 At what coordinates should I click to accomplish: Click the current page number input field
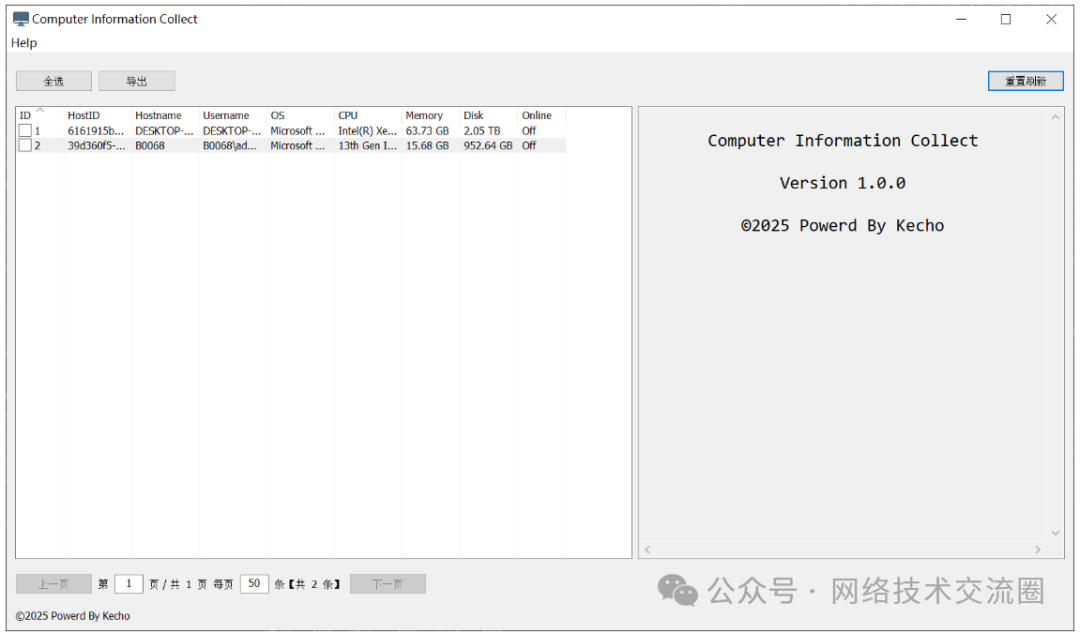(x=129, y=584)
